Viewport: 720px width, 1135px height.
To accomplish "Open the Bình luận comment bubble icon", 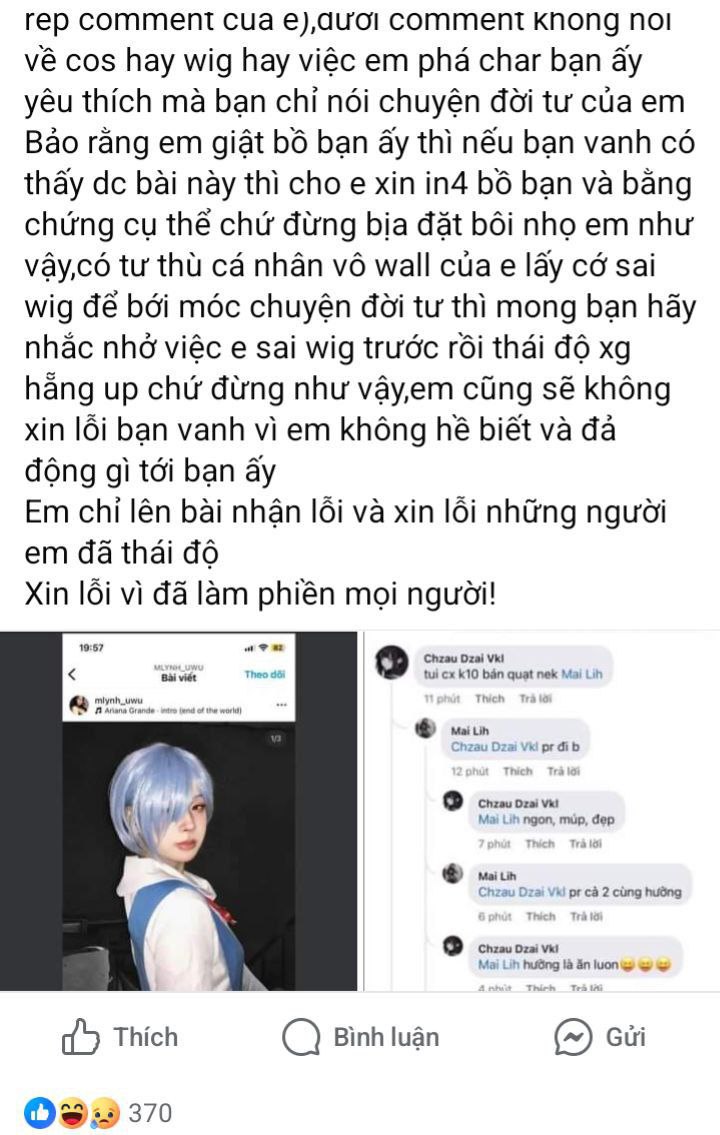I will 301,1037.
